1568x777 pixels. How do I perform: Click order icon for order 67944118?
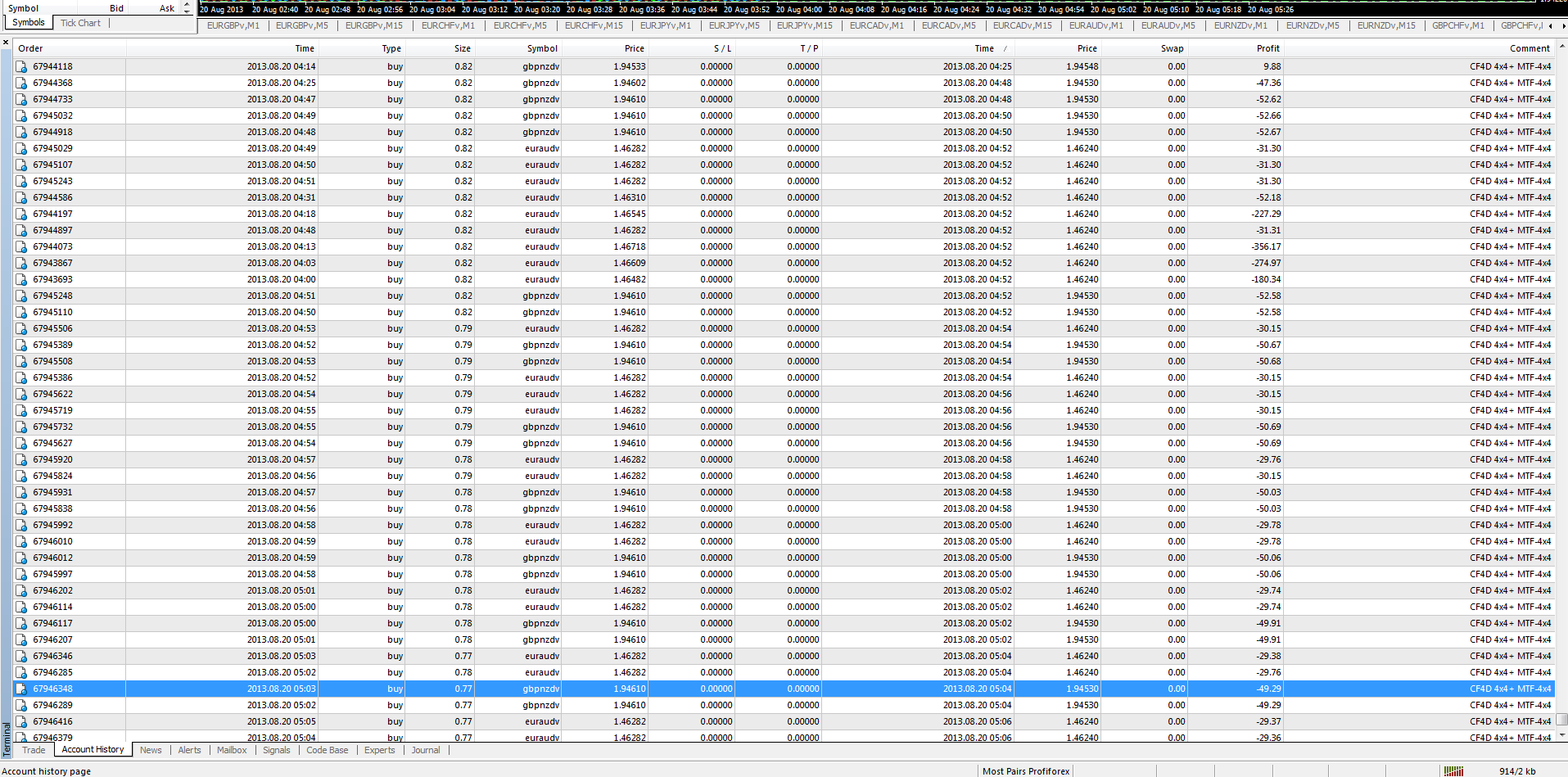coord(21,66)
